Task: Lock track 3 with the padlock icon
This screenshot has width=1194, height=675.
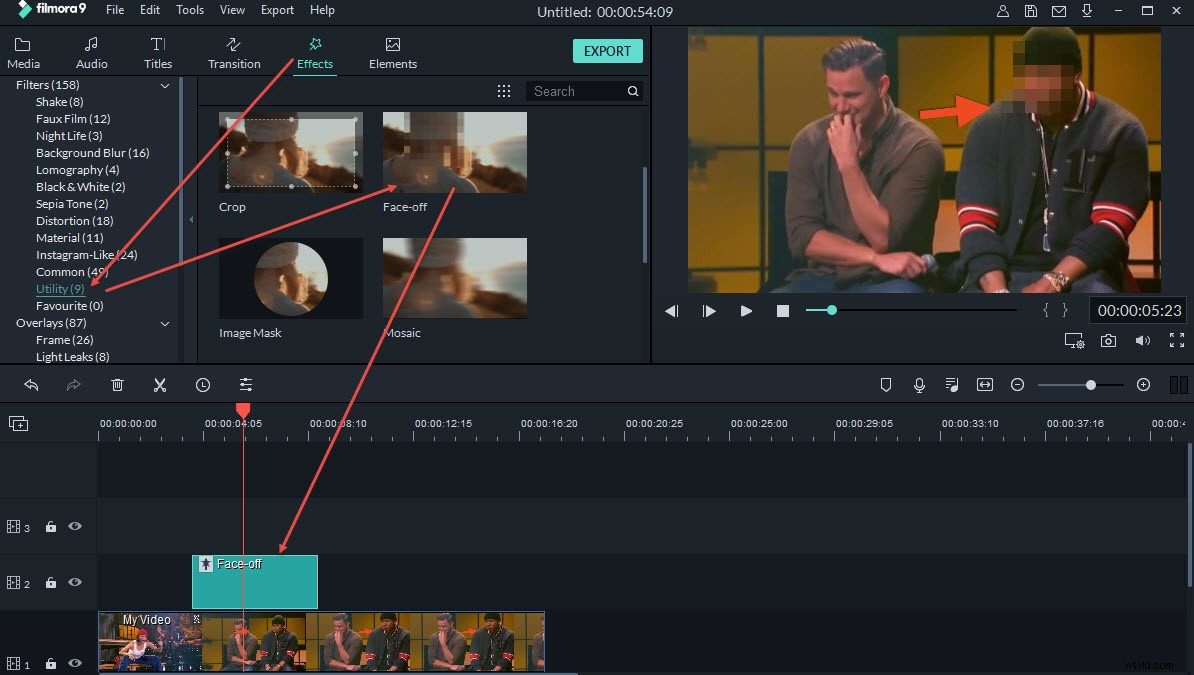Action: [50, 526]
